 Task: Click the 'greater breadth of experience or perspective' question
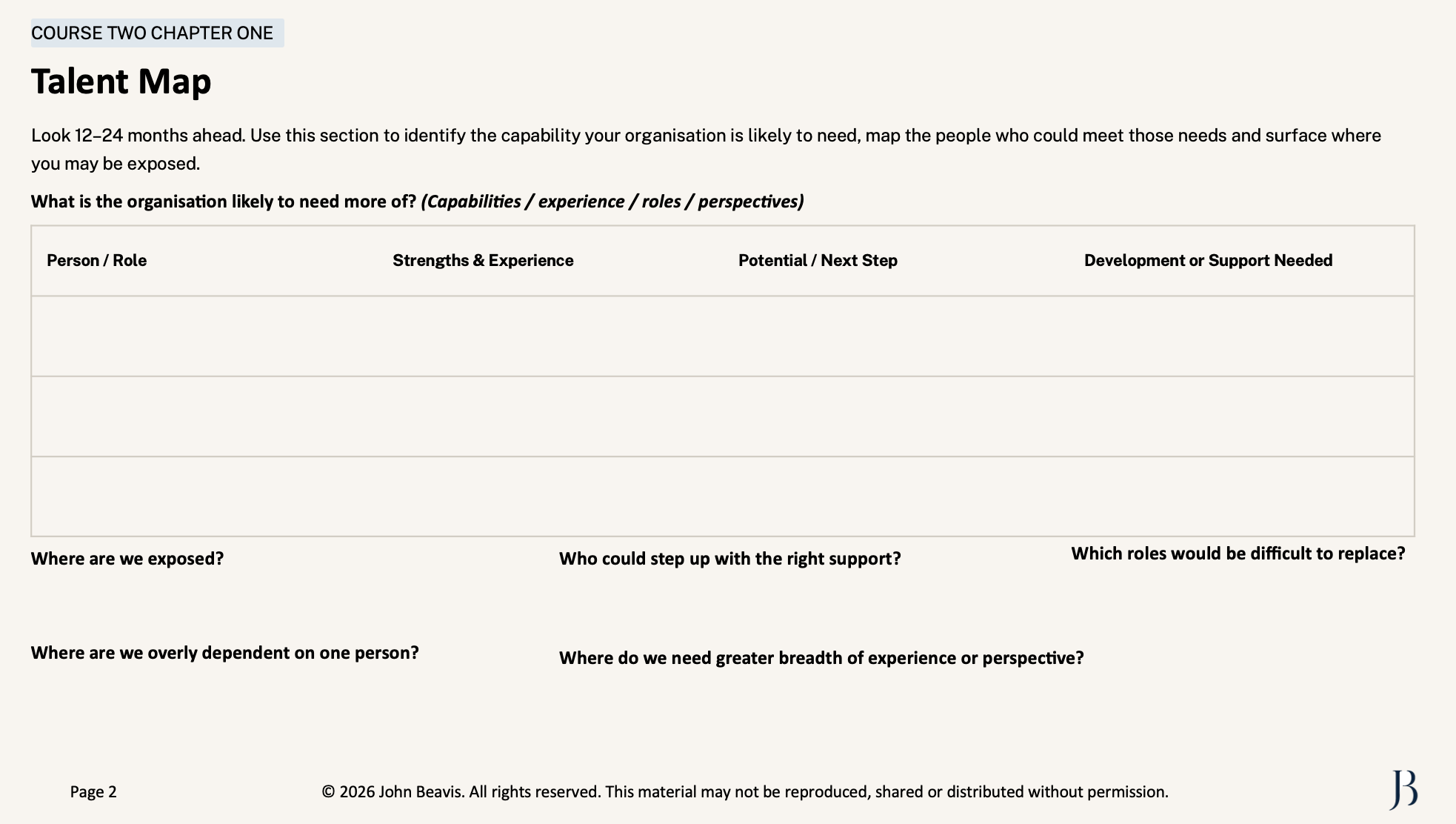click(821, 658)
